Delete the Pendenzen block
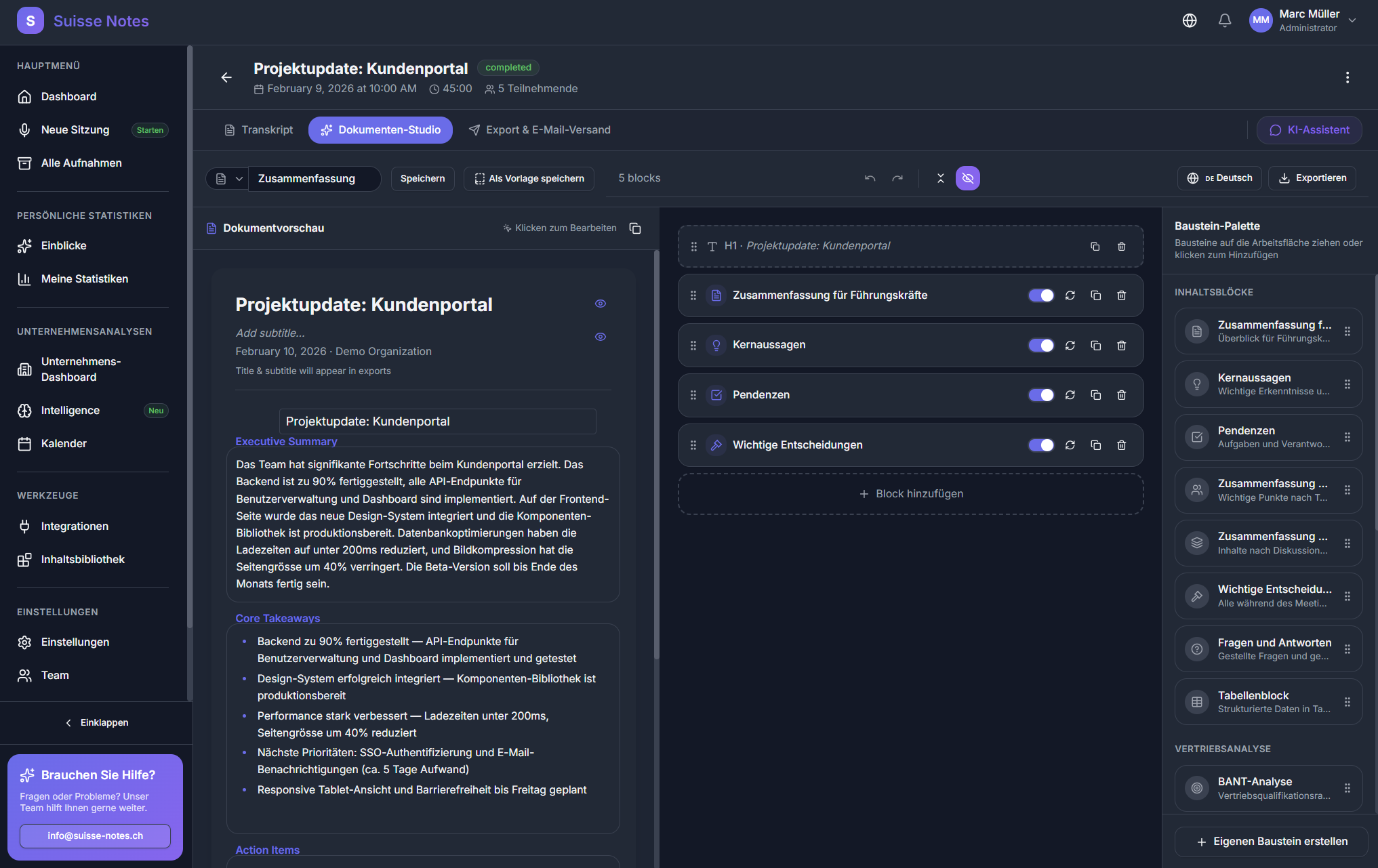This screenshot has height=868, width=1378. pos(1121,395)
